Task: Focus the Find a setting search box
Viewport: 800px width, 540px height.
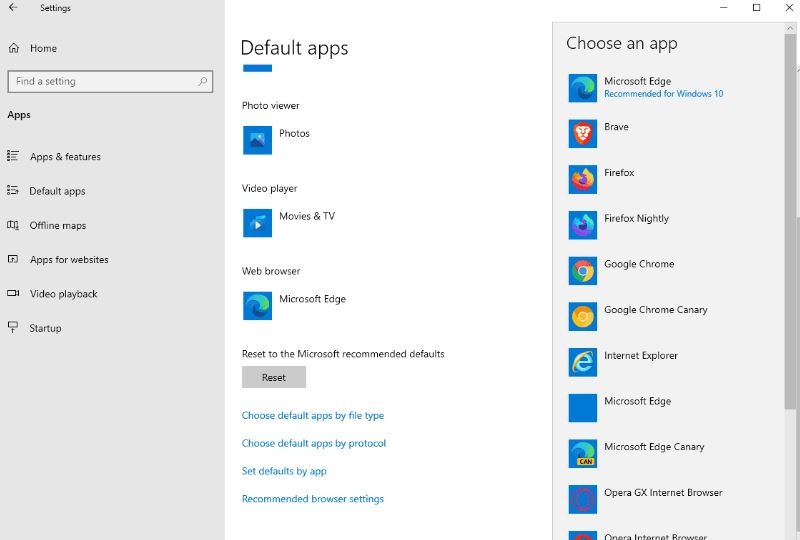Action: (x=110, y=82)
